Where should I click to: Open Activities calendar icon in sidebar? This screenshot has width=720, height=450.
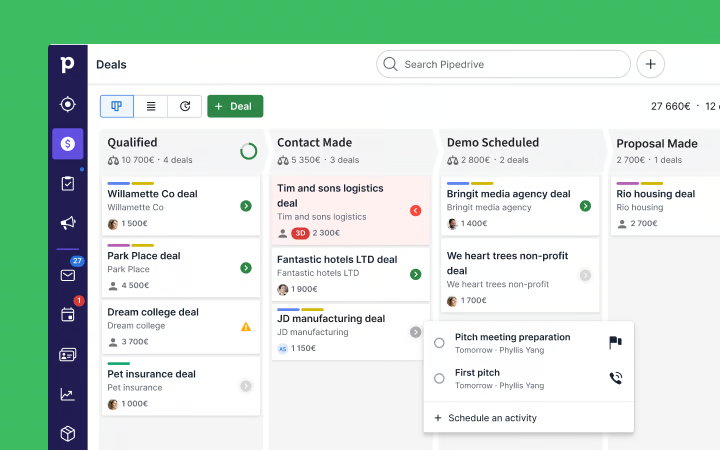point(68,315)
